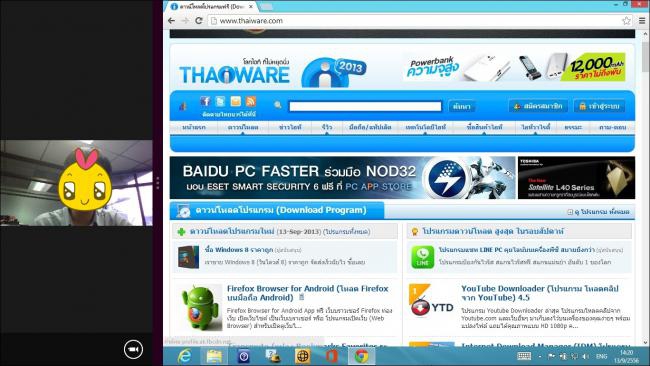Open the Chrome menu button
This screenshot has height=366, width=650.
coord(642,21)
